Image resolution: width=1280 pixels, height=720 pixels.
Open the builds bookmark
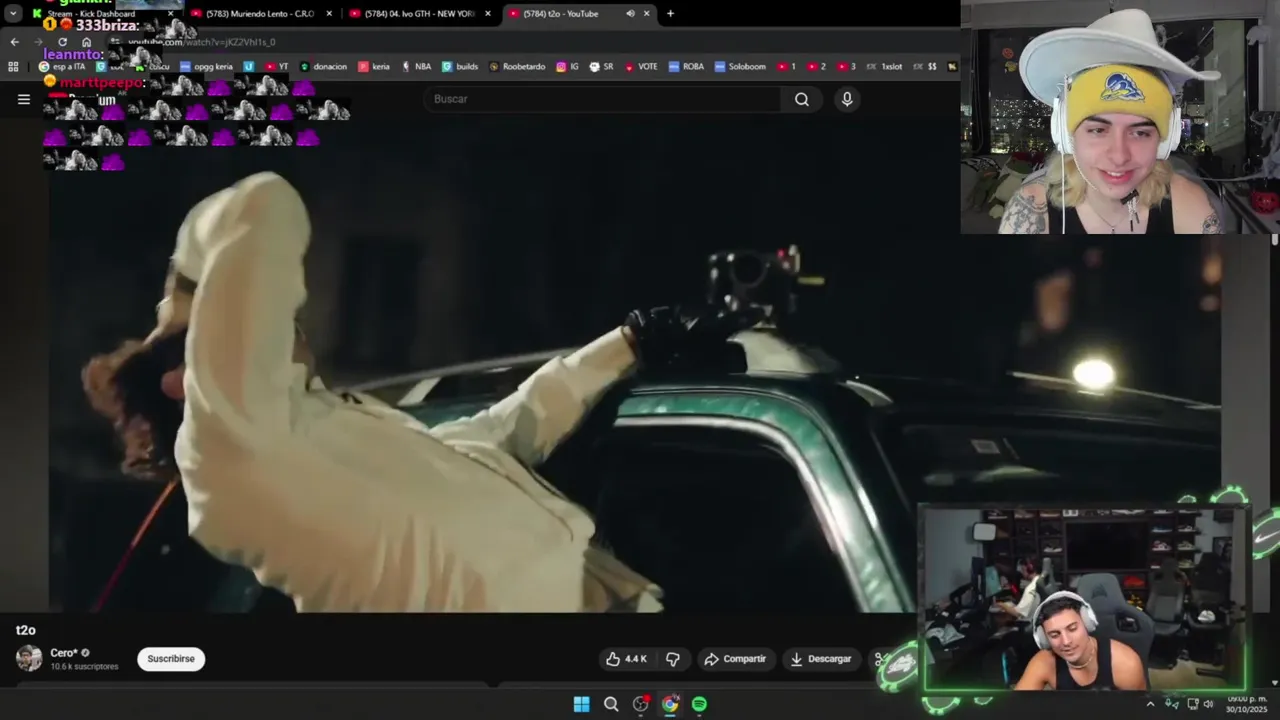tap(460, 67)
